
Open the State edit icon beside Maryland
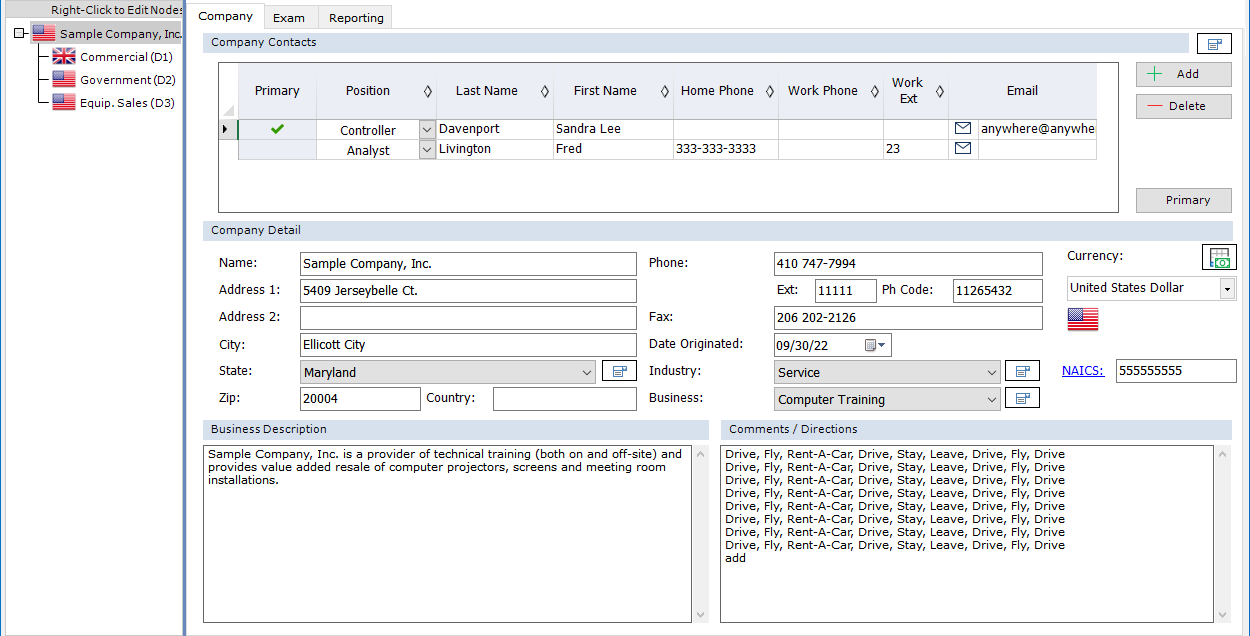click(618, 370)
